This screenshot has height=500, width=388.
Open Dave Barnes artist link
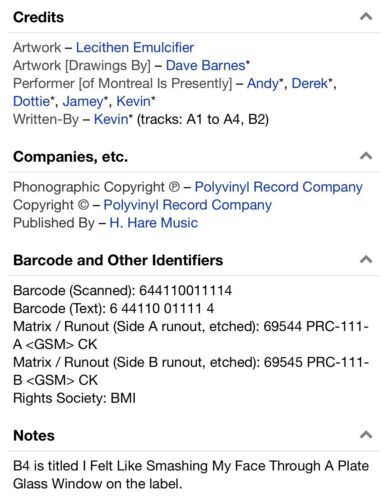click(x=206, y=65)
